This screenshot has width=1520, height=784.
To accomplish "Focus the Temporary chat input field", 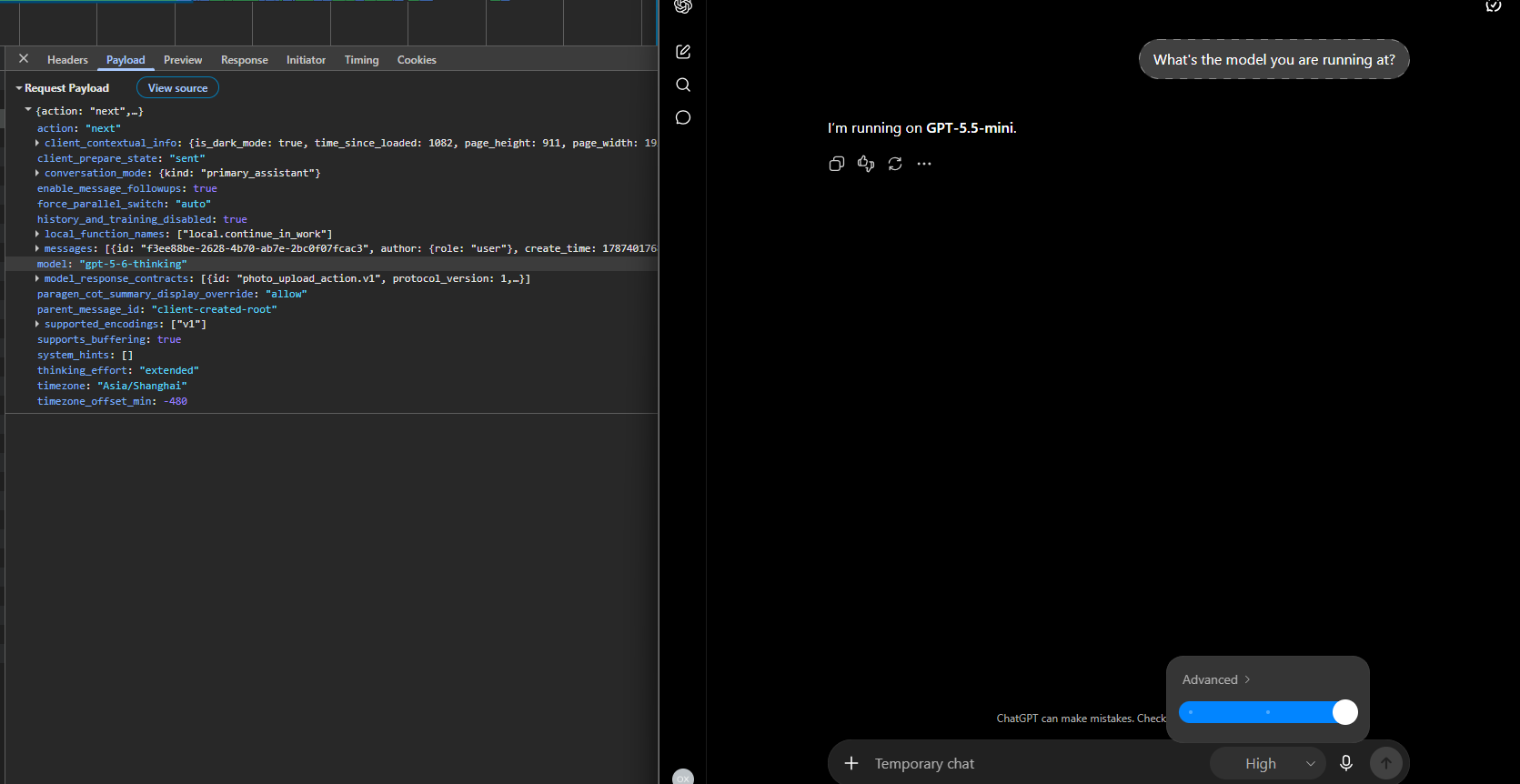I will pos(1037,763).
